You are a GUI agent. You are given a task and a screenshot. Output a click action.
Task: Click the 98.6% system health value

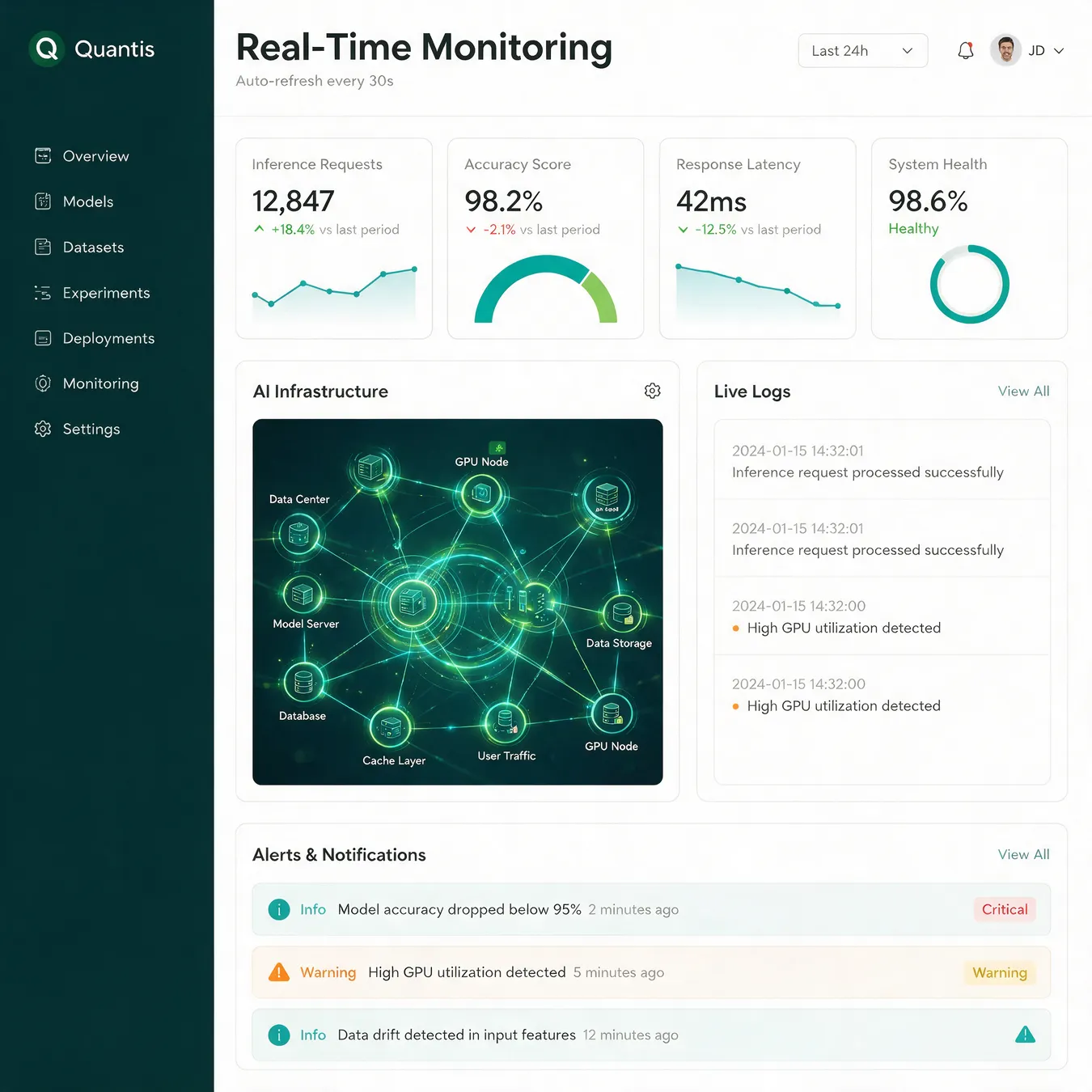pos(928,201)
